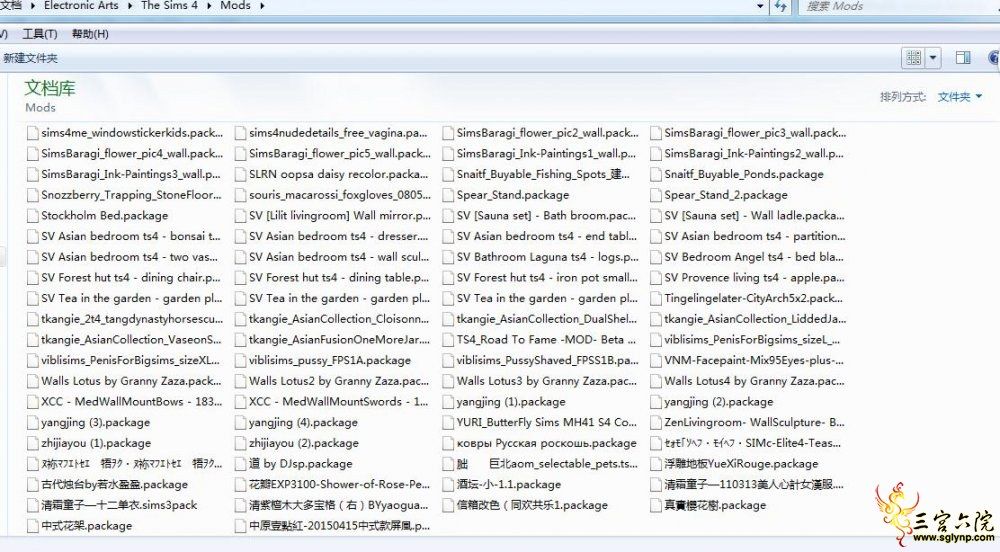The height and width of the screenshot is (552, 1000).
Task: Select file icon of Spear_Stand.package
Action: 448,195
